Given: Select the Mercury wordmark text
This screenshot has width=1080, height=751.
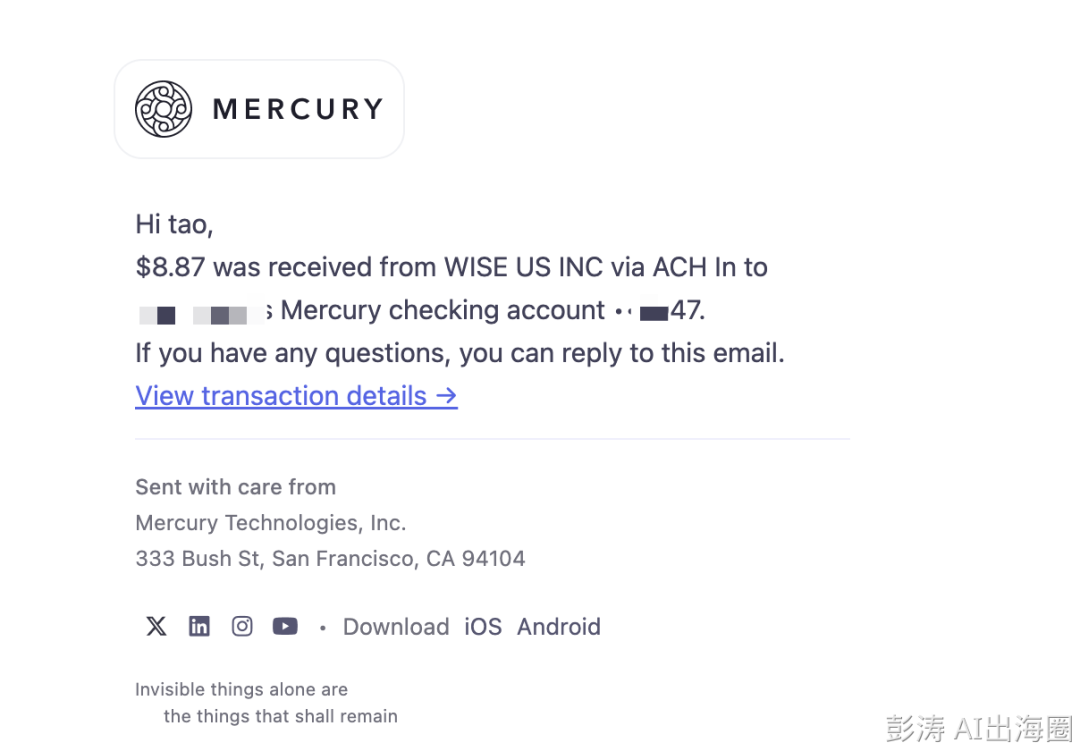Looking at the screenshot, I should click(297, 108).
